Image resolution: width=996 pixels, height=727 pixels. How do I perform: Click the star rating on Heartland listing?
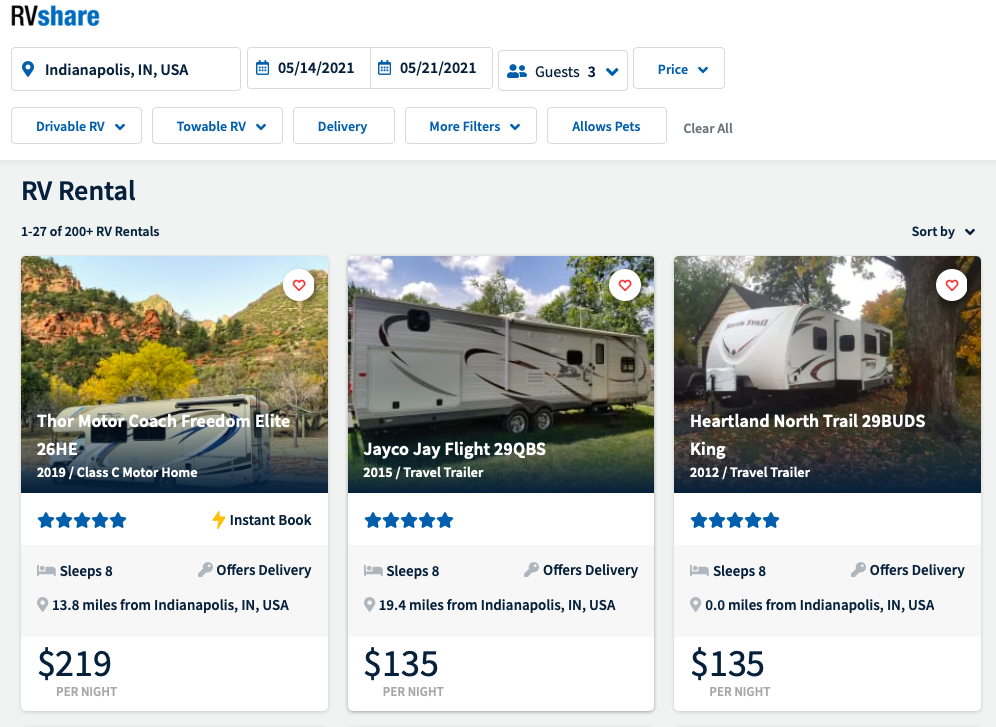tap(735, 521)
